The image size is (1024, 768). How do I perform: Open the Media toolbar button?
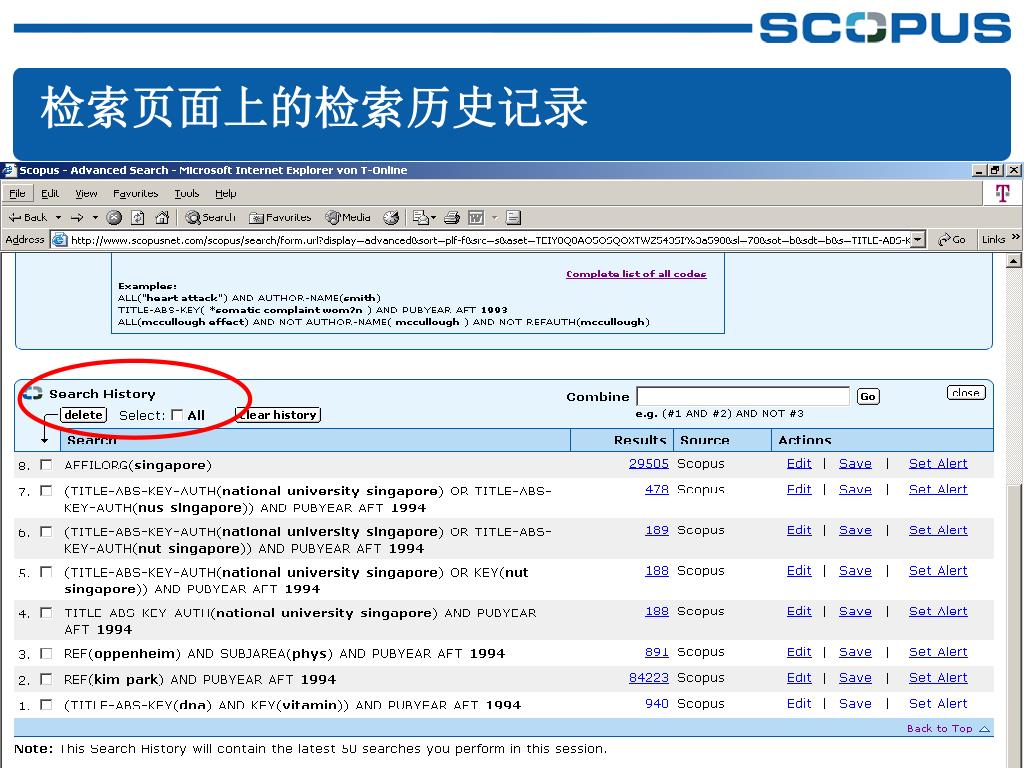(x=348, y=217)
